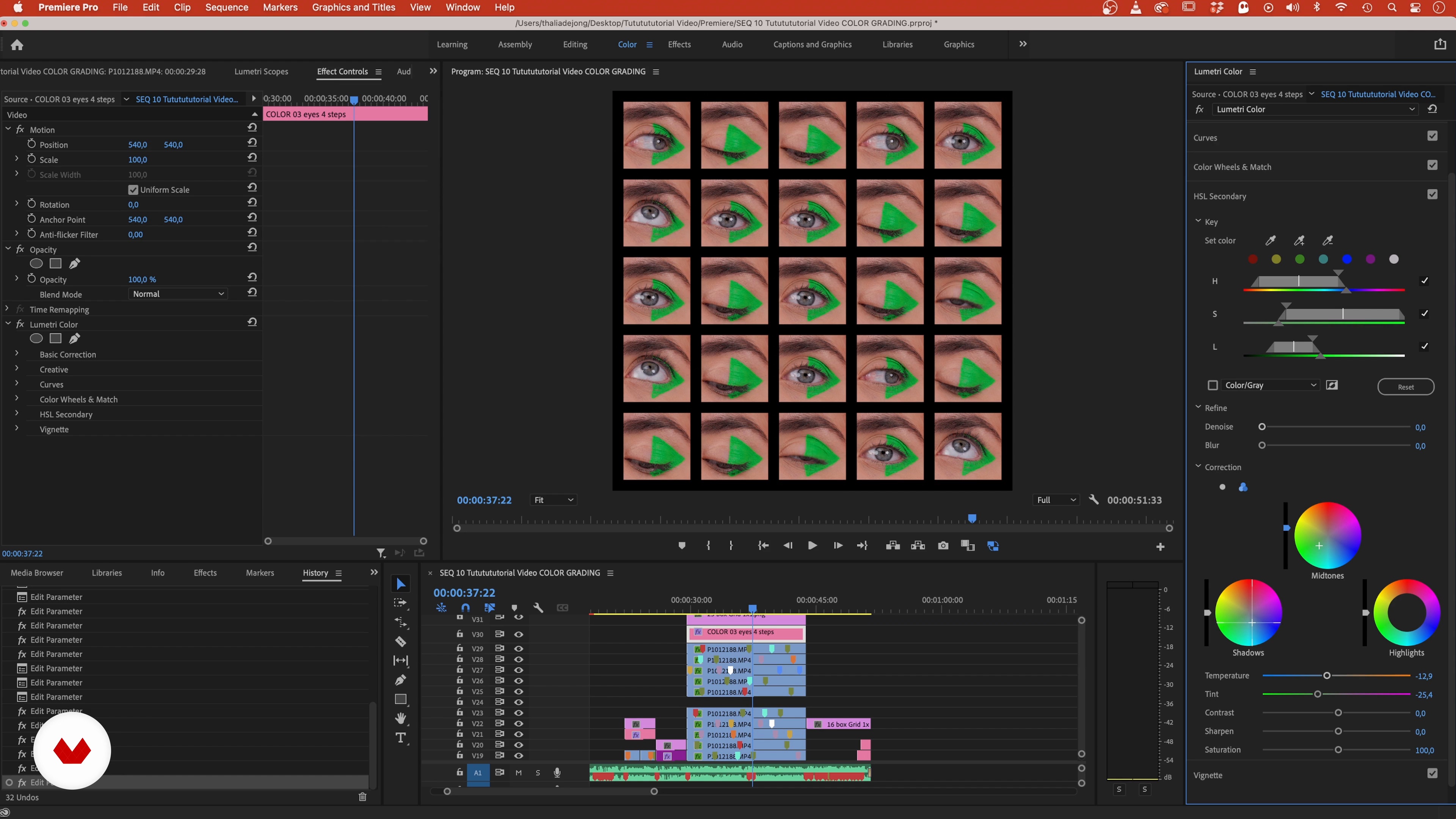This screenshot has width=1456, height=819.
Task: Pick Set color eyedropper in HSL Secondary
Action: tap(1271, 241)
